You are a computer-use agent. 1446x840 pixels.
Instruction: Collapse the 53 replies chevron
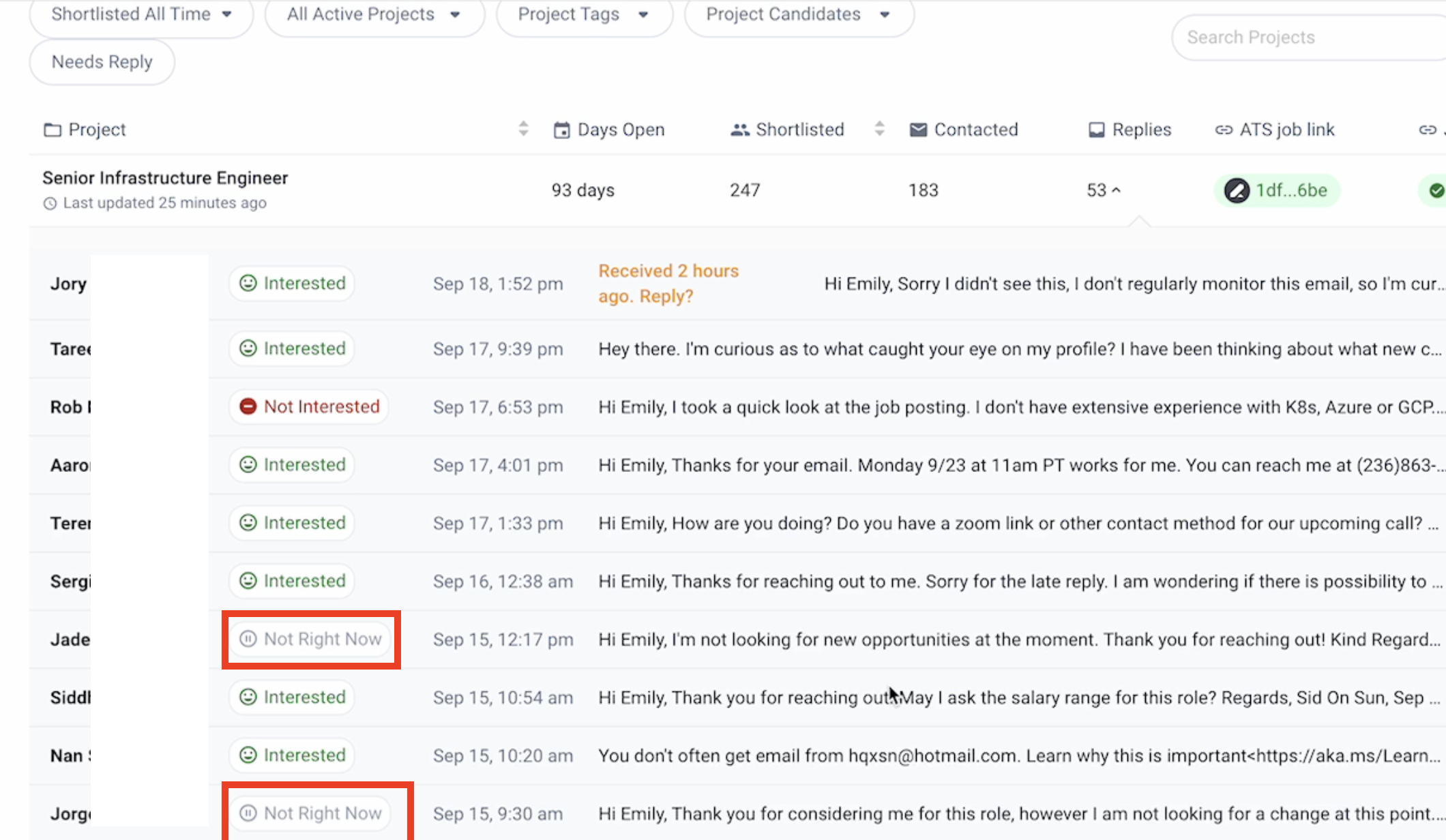(1116, 190)
